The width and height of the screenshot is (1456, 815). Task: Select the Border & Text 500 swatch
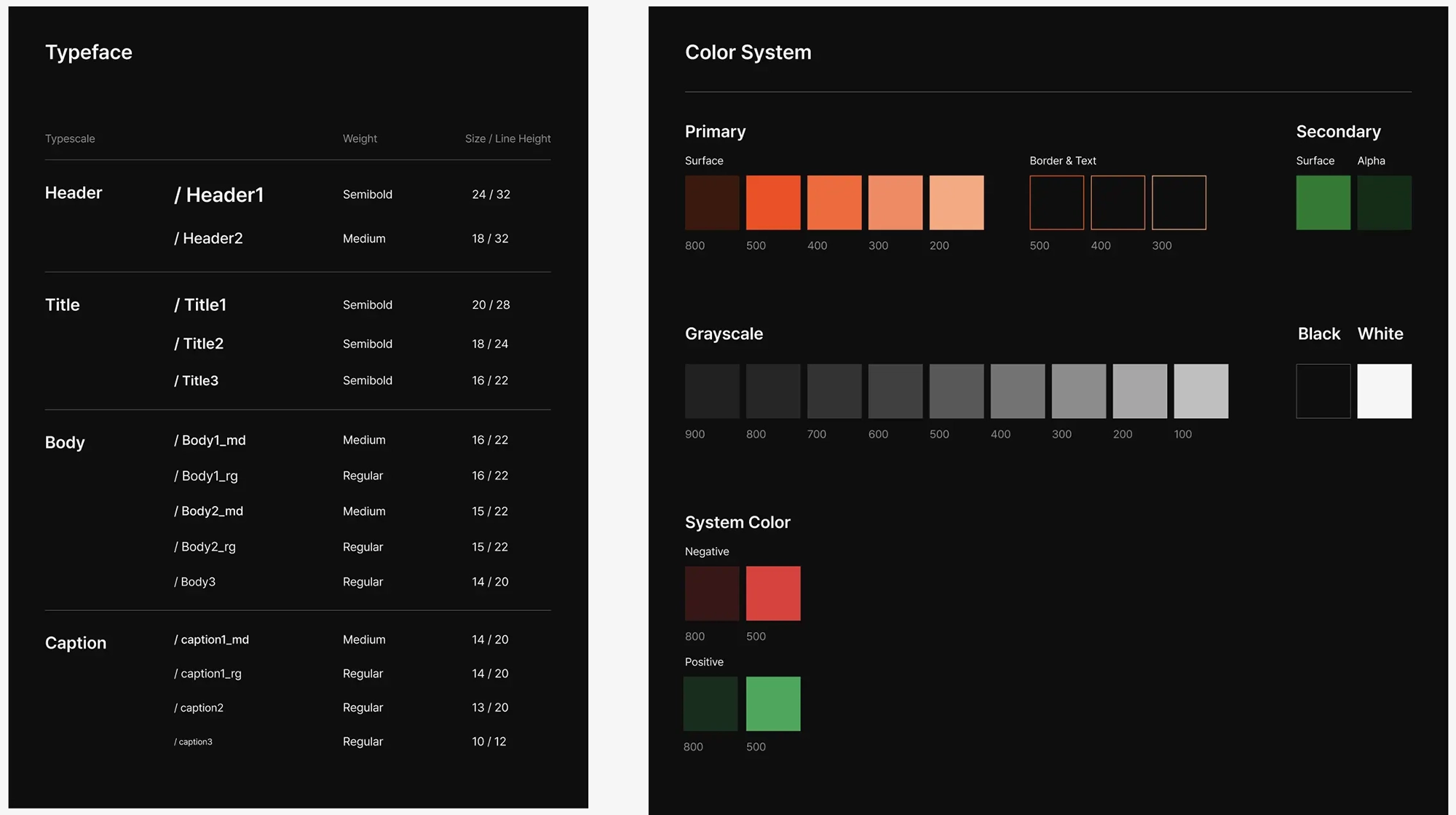coord(1056,202)
